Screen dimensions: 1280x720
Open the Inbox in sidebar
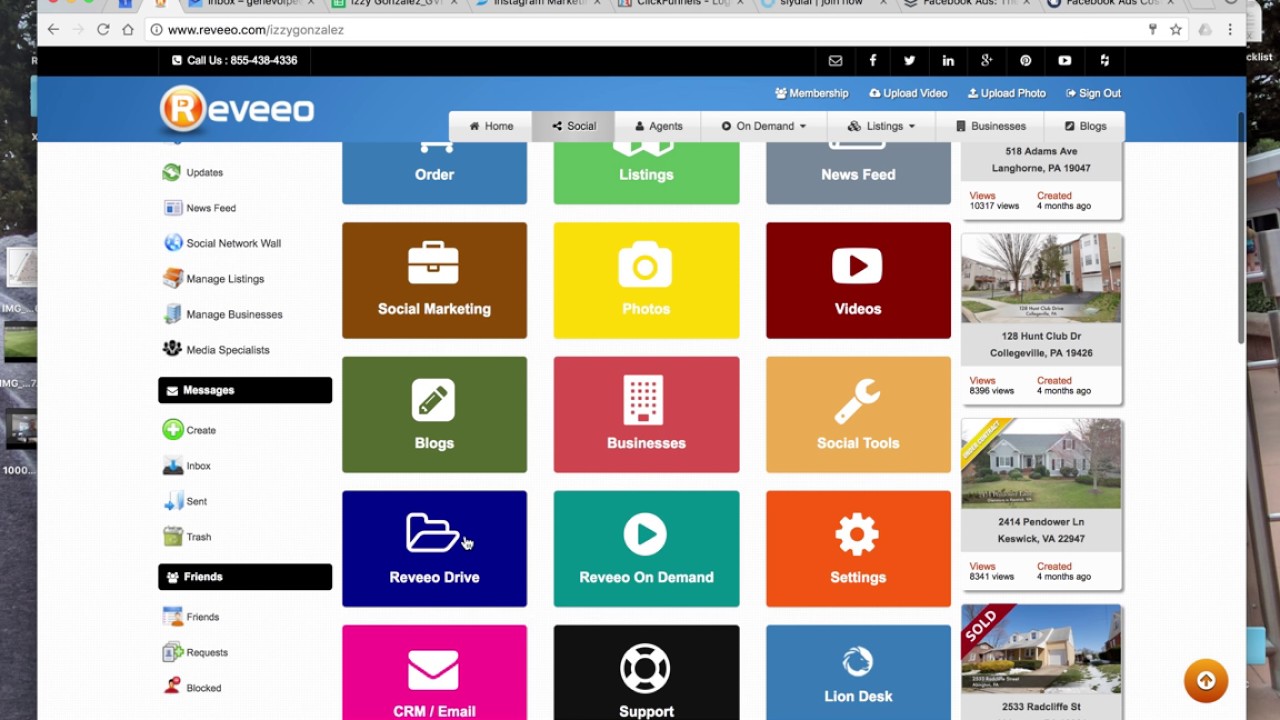pyautogui.click(x=187, y=466)
